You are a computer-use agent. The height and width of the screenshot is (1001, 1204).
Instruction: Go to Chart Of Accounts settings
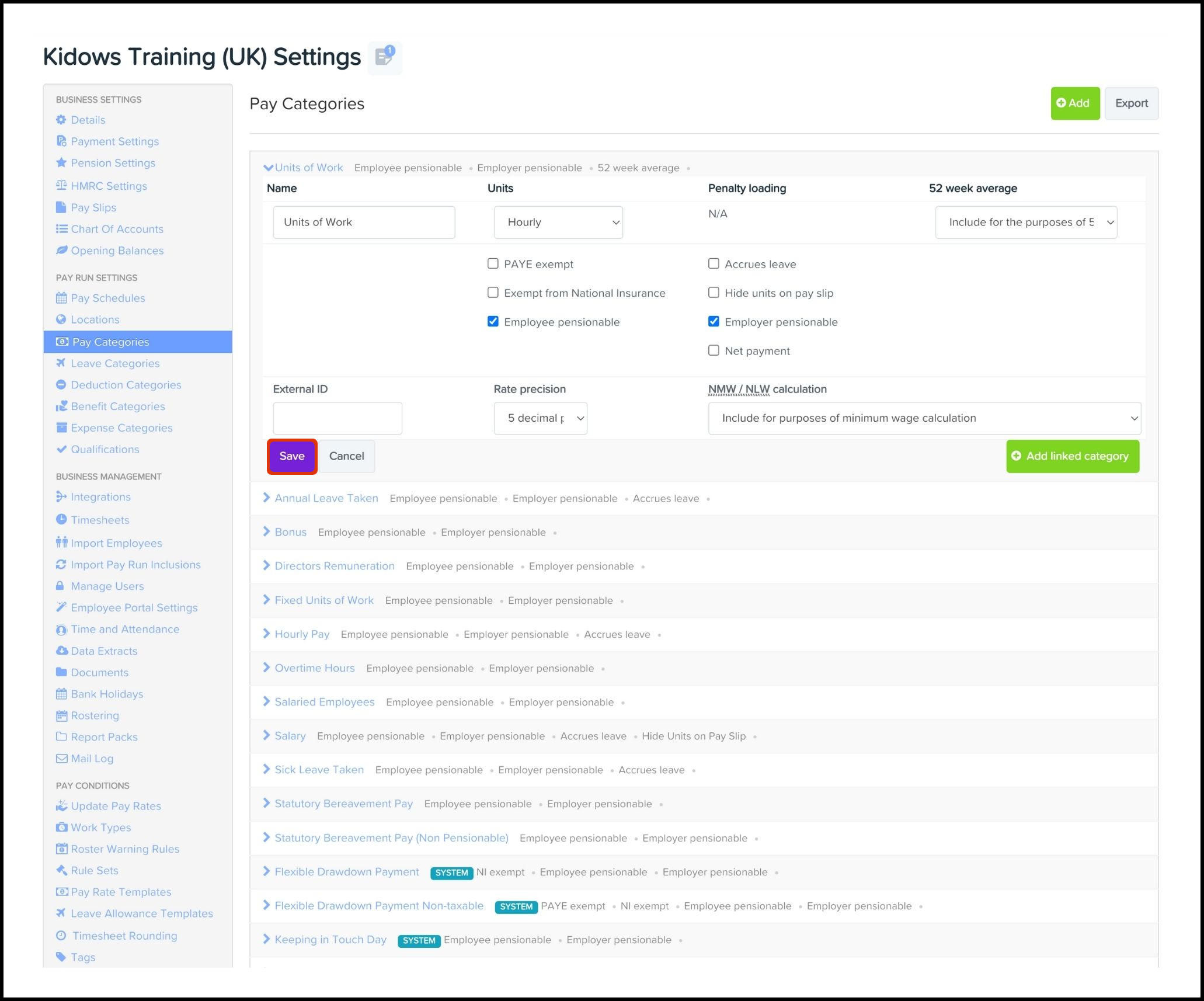point(117,229)
